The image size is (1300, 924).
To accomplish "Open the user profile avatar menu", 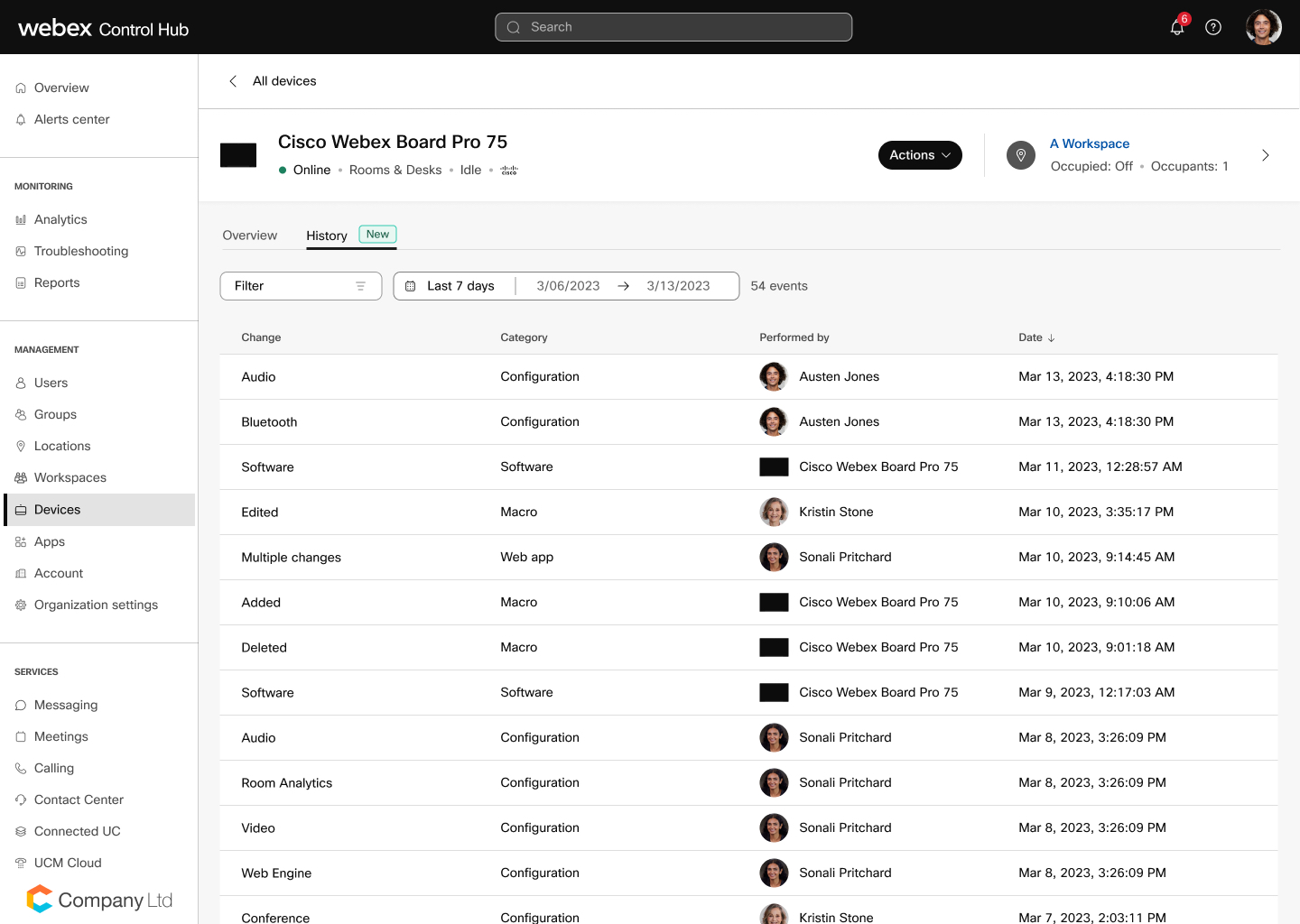I will [1263, 27].
